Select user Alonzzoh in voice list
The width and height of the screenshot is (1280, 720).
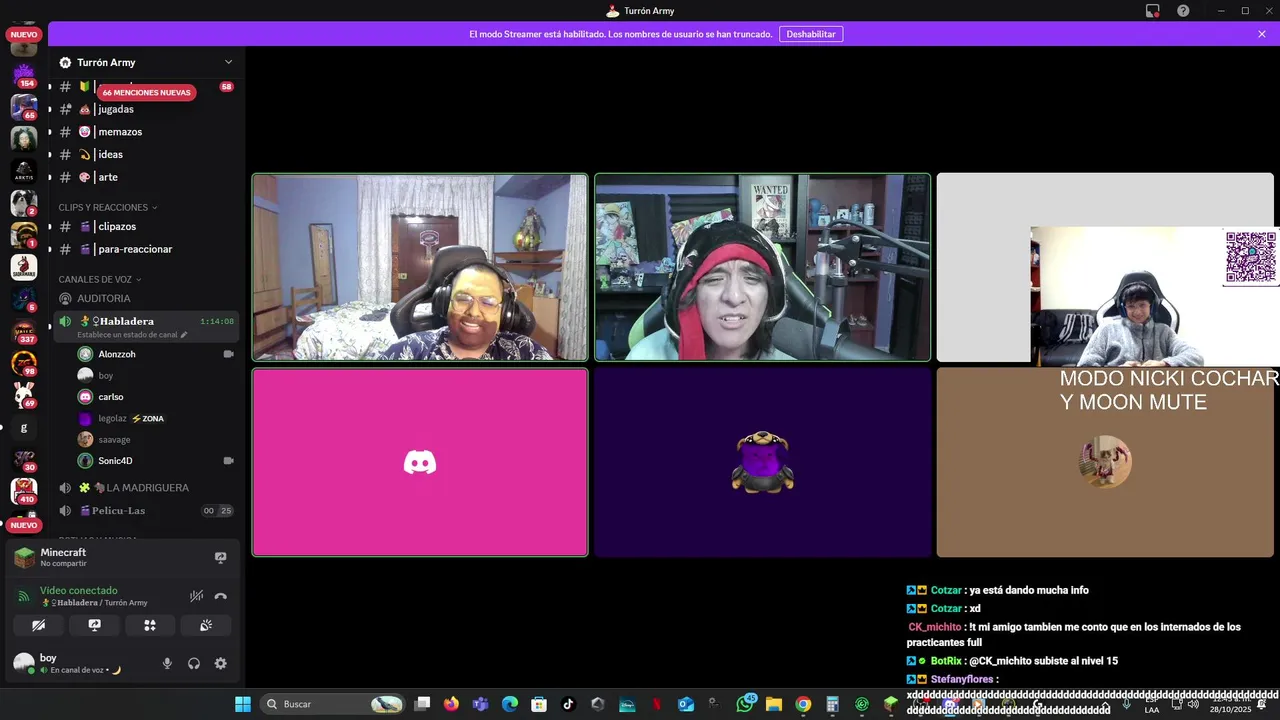coord(156,354)
